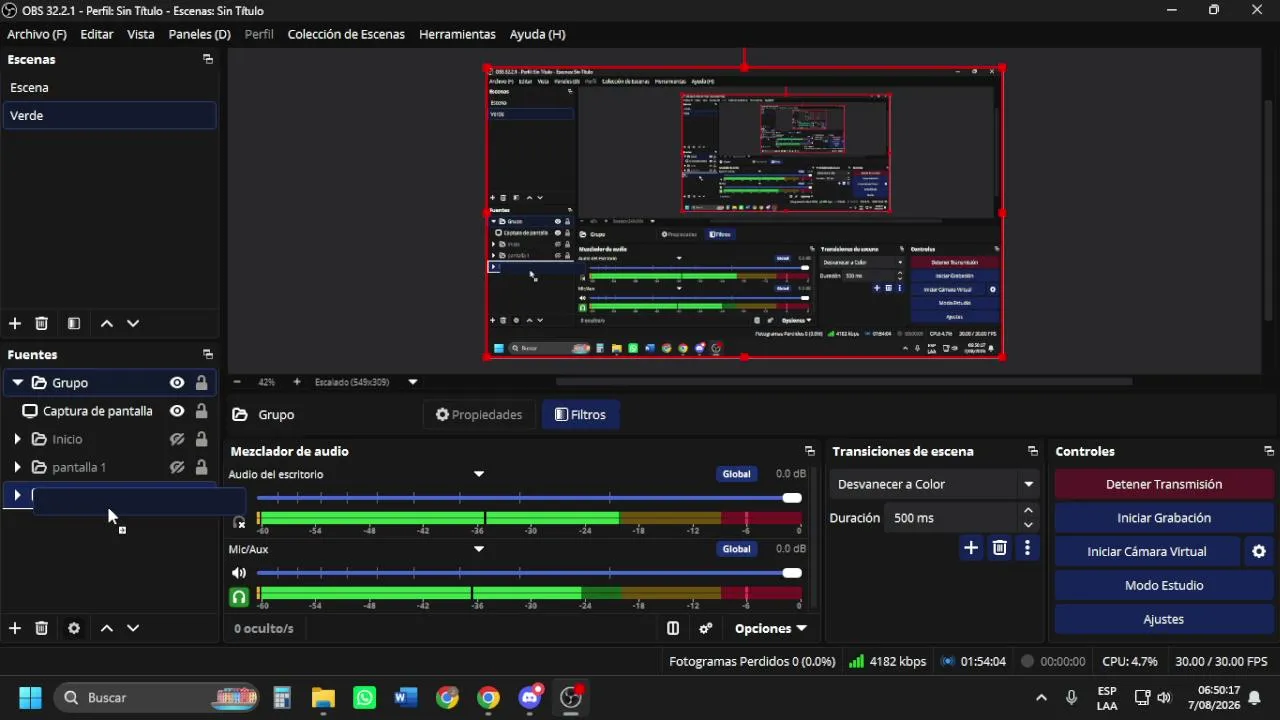
Task: Add a new source in Fuentes panel
Action: (15, 628)
